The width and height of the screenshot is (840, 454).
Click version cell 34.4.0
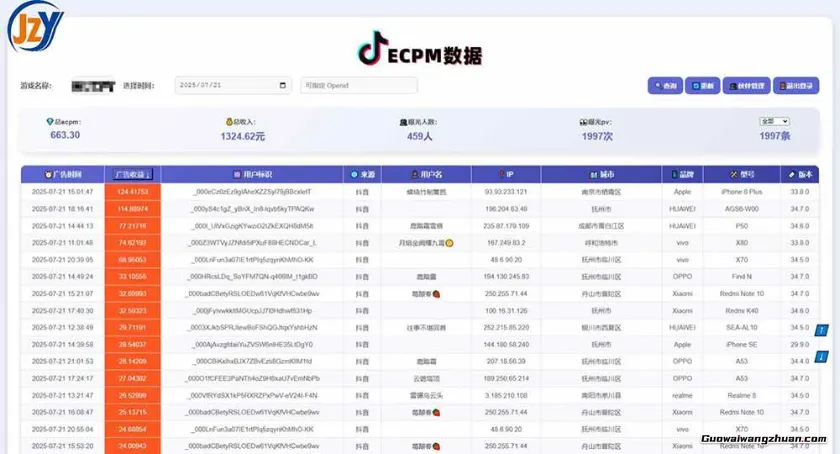point(799,361)
